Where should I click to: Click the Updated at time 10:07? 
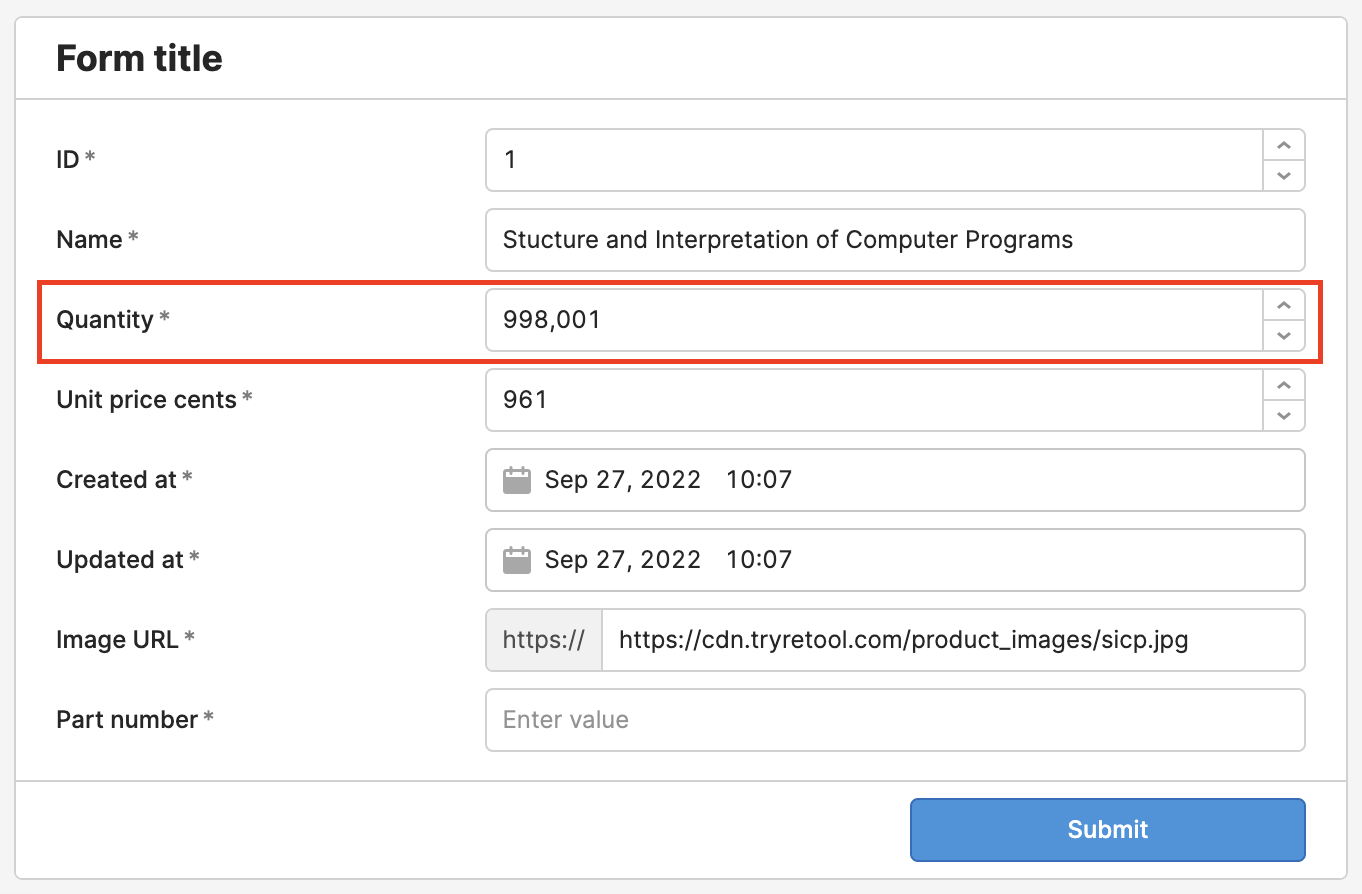pyautogui.click(x=759, y=560)
